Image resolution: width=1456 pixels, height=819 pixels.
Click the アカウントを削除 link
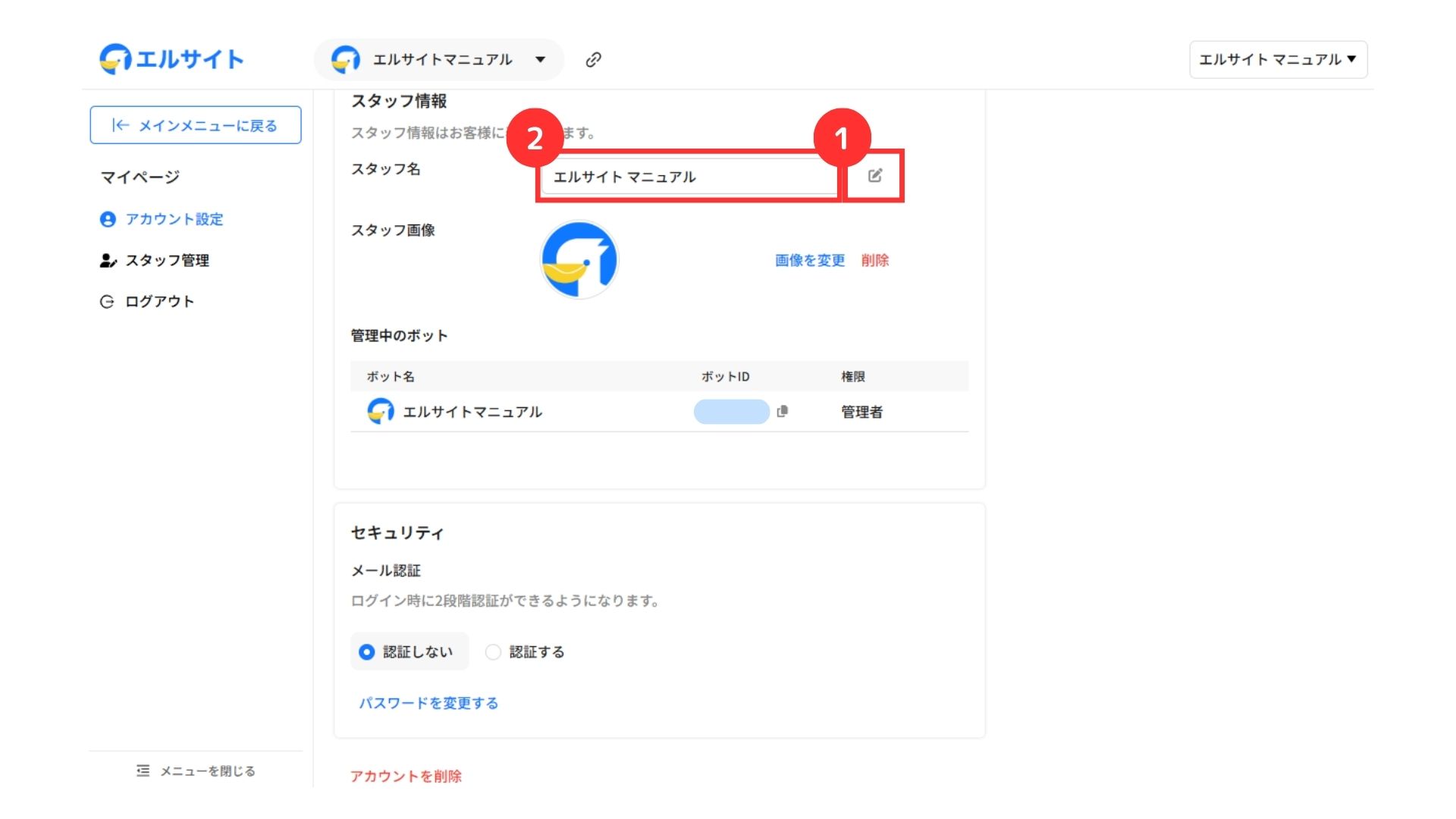click(x=406, y=776)
